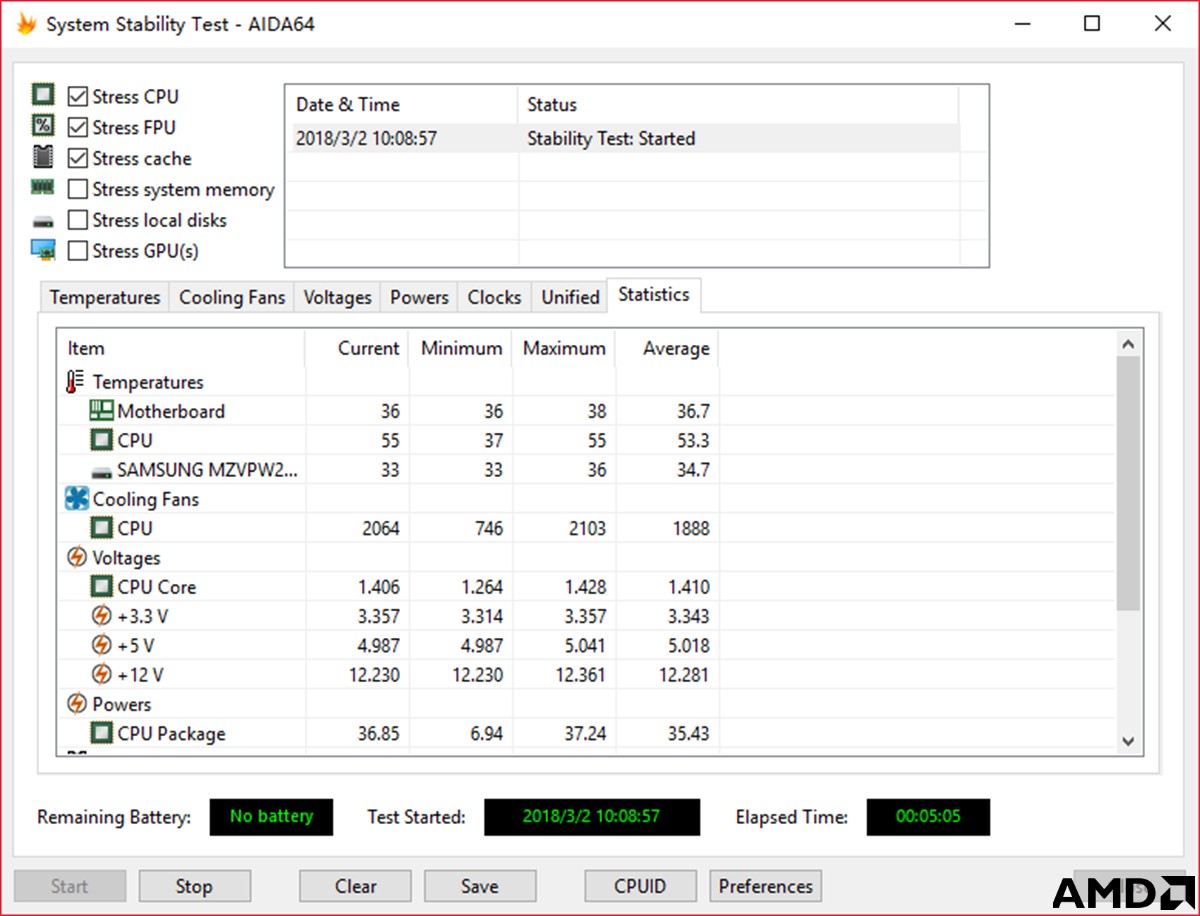The image size is (1200, 916).
Task: Uncheck the Stress FPU checkbox
Action: 78,128
